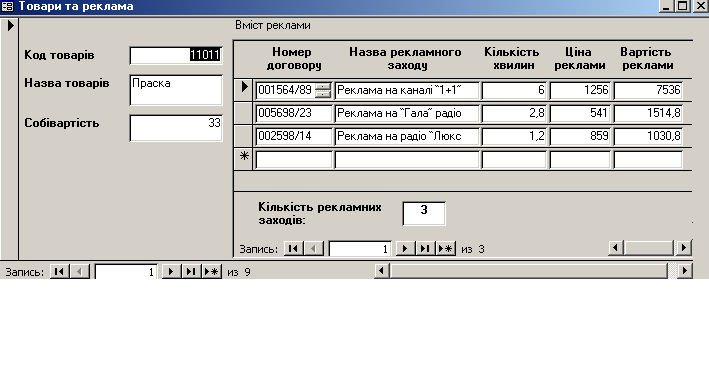Click minutes field with value 6
The image size is (709, 384).
[514, 90]
